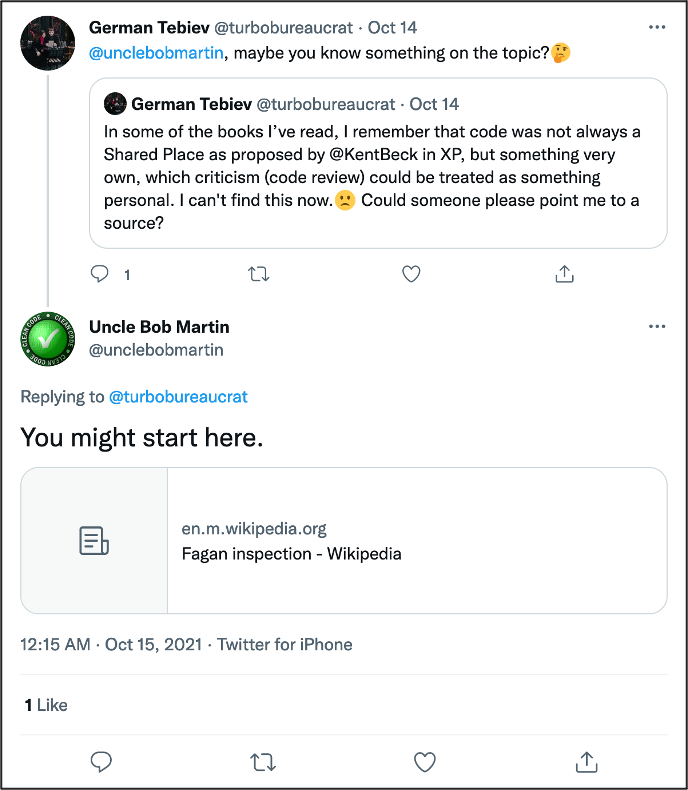
Task: Like Uncle Bob Martin's tweet
Action: click(x=425, y=762)
